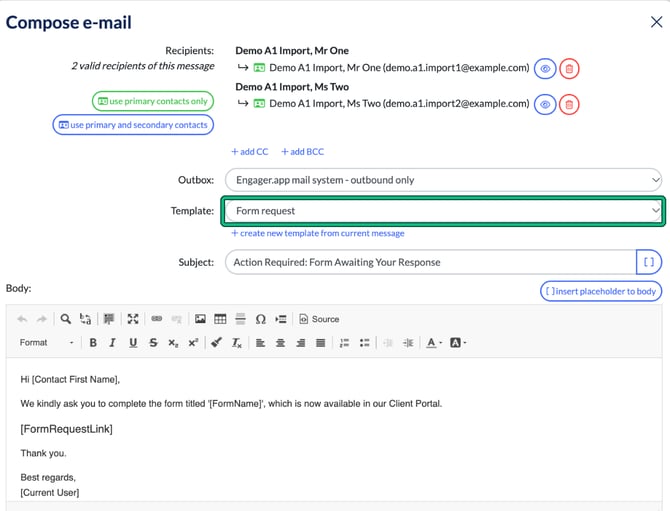This screenshot has height=511, width=670.
Task: Remove Mr One from recipients
Action: click(569, 68)
